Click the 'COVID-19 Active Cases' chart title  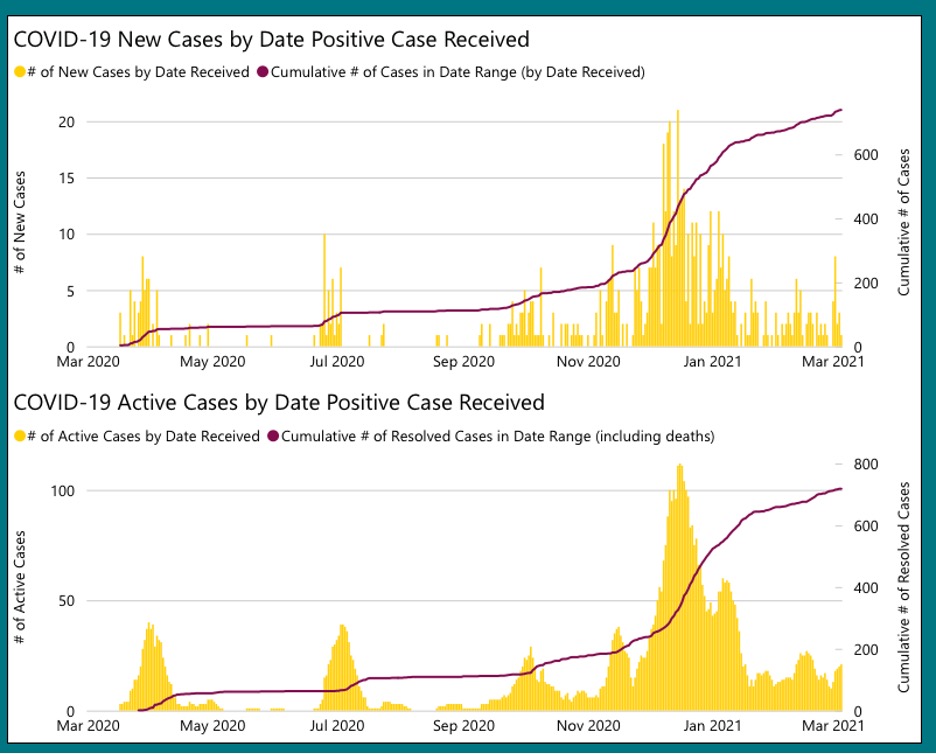coord(278,402)
